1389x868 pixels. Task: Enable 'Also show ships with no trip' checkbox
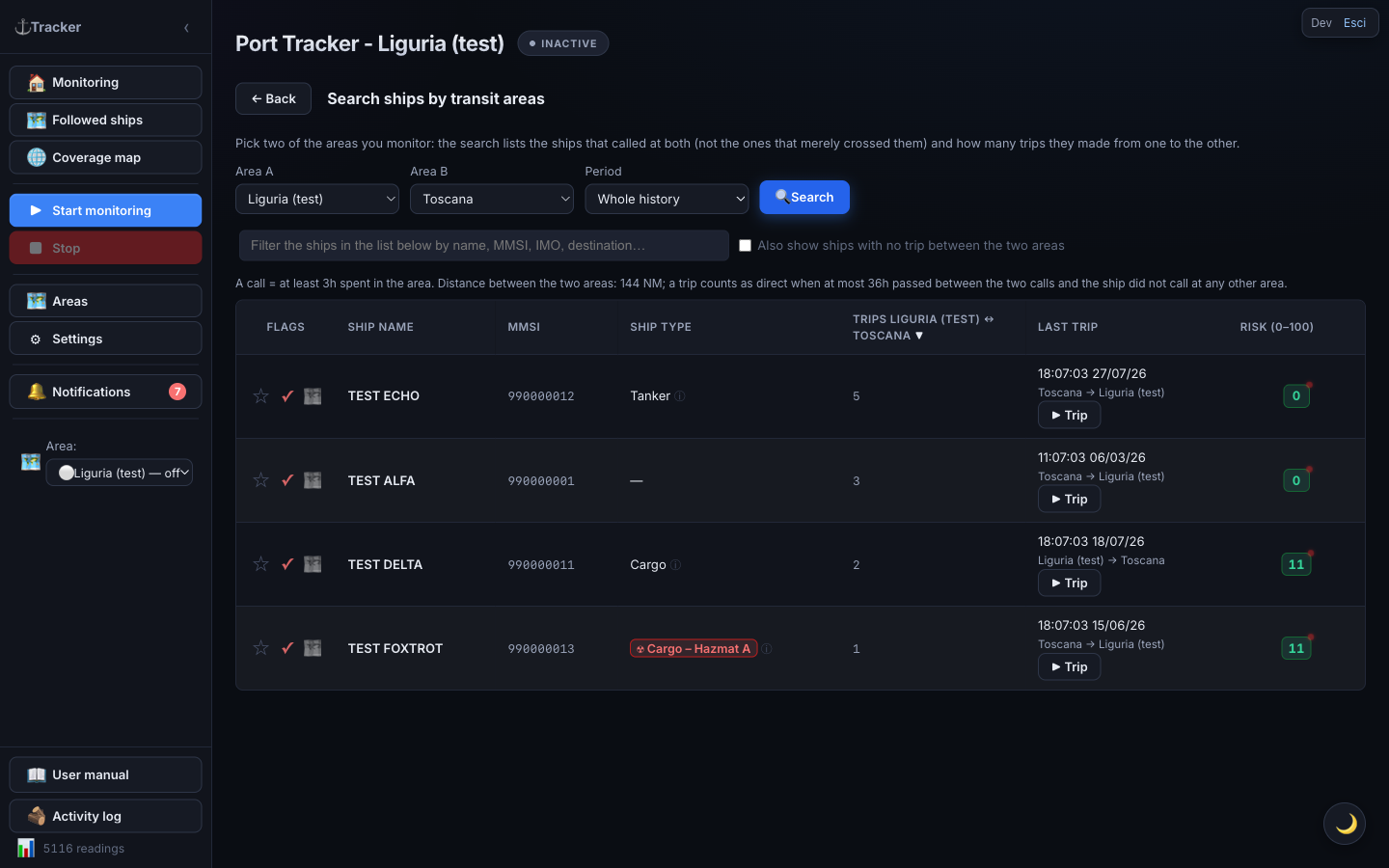click(x=745, y=246)
